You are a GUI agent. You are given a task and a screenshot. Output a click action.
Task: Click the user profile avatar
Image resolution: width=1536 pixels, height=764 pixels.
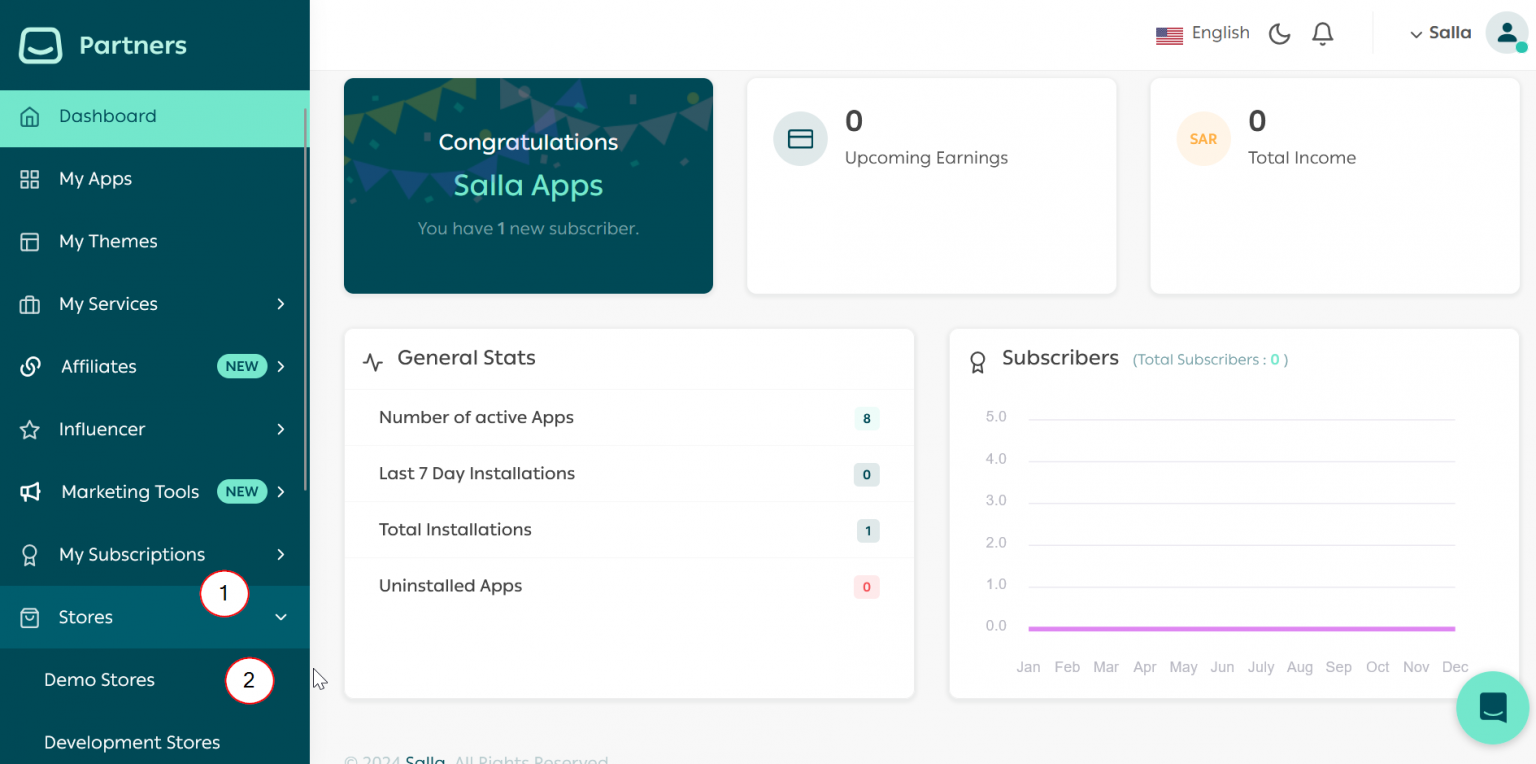point(1508,33)
